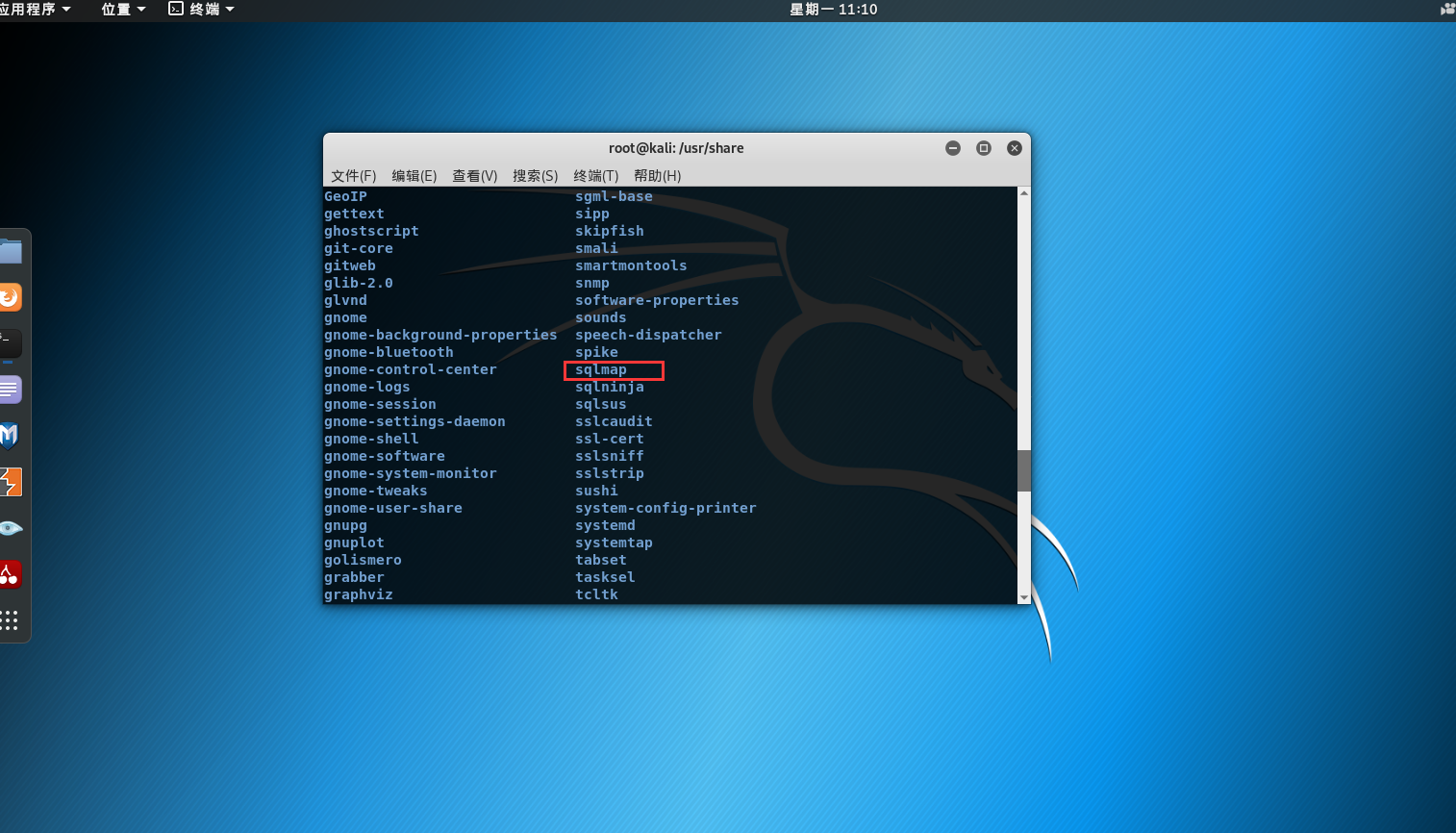The width and height of the screenshot is (1456, 833).
Task: Open CherryTree notes from the dock
Action: coord(10,573)
